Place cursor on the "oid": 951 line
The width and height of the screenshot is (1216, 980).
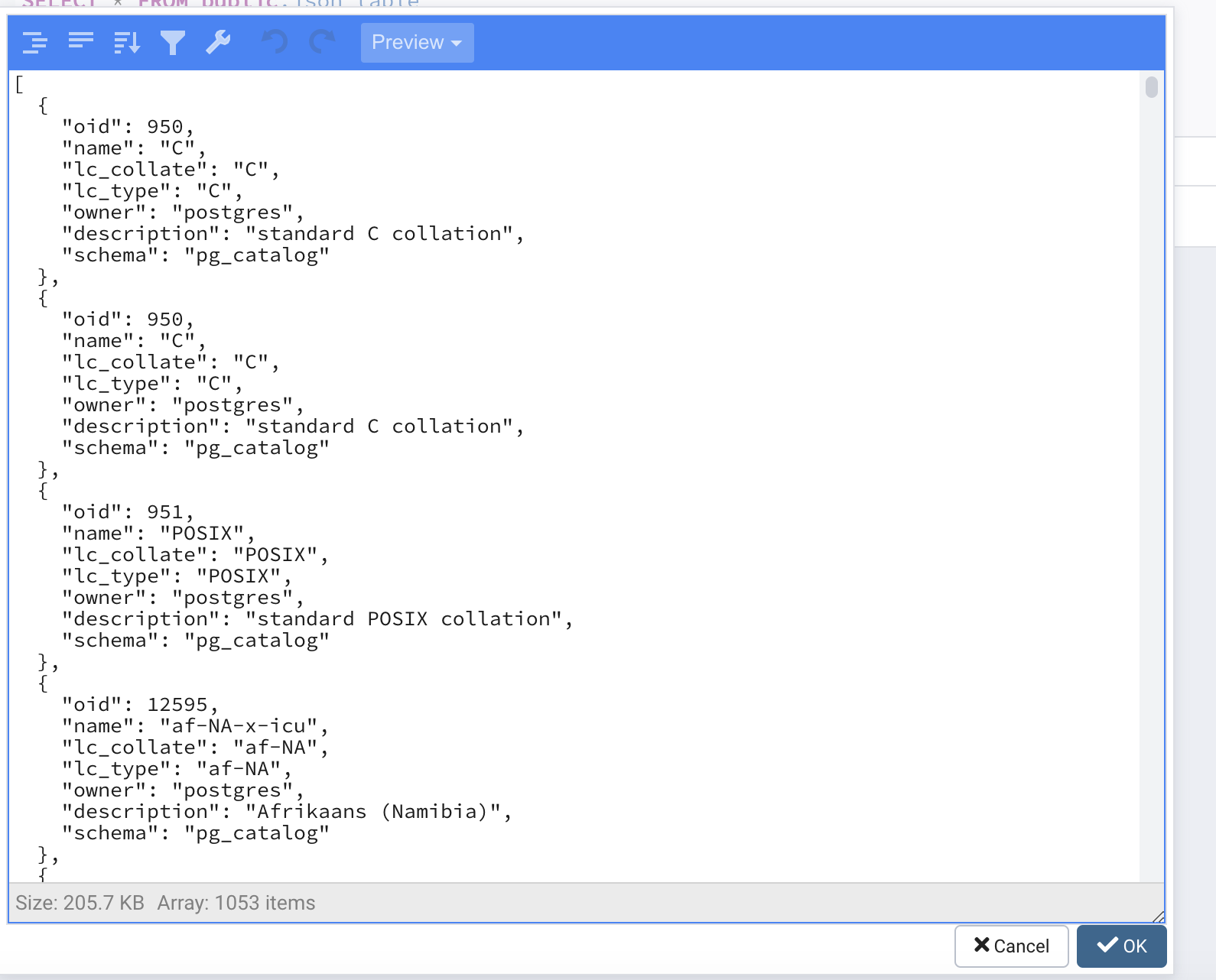[127, 512]
